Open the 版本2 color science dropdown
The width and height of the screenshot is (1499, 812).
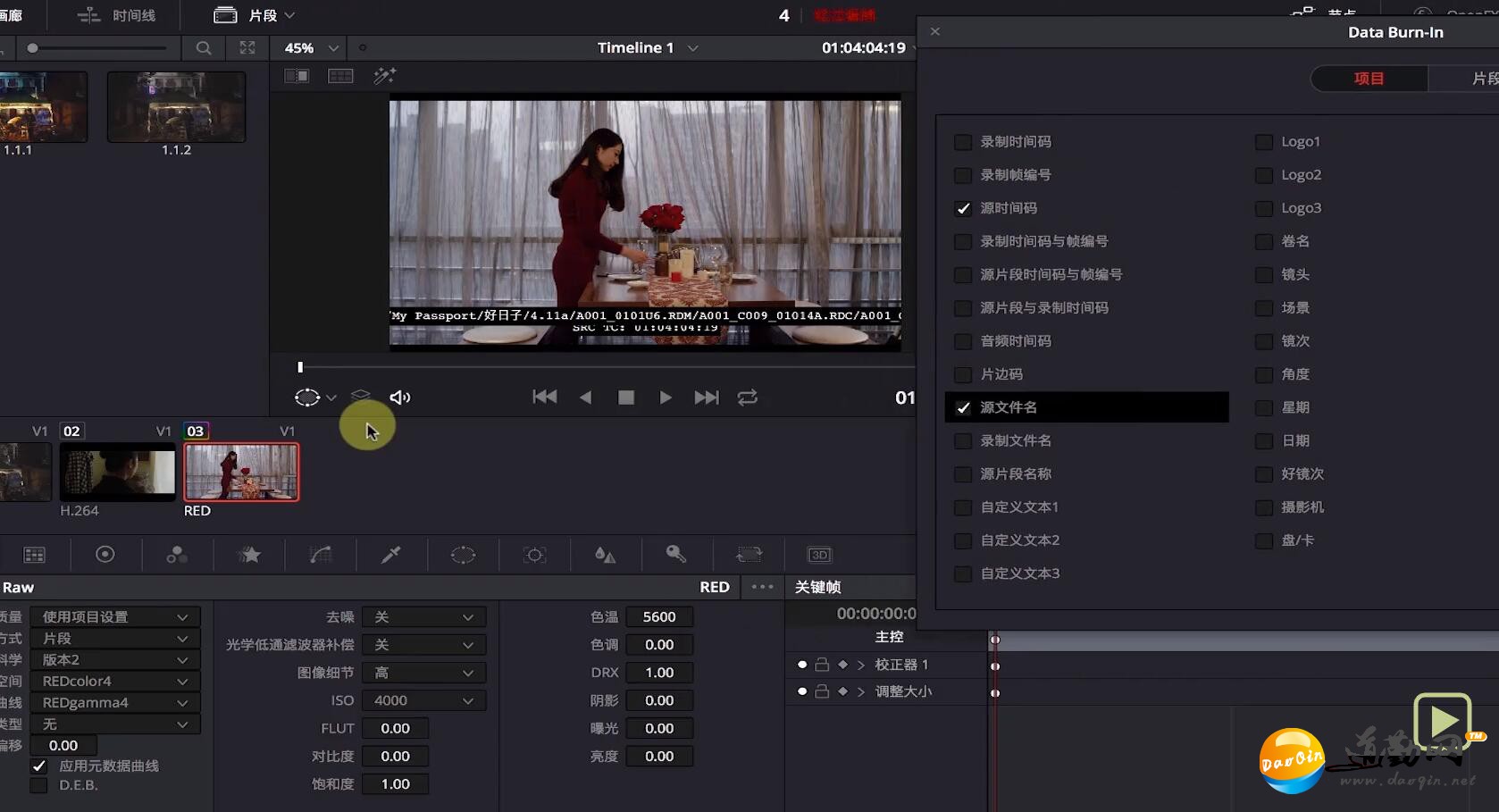[115, 660]
